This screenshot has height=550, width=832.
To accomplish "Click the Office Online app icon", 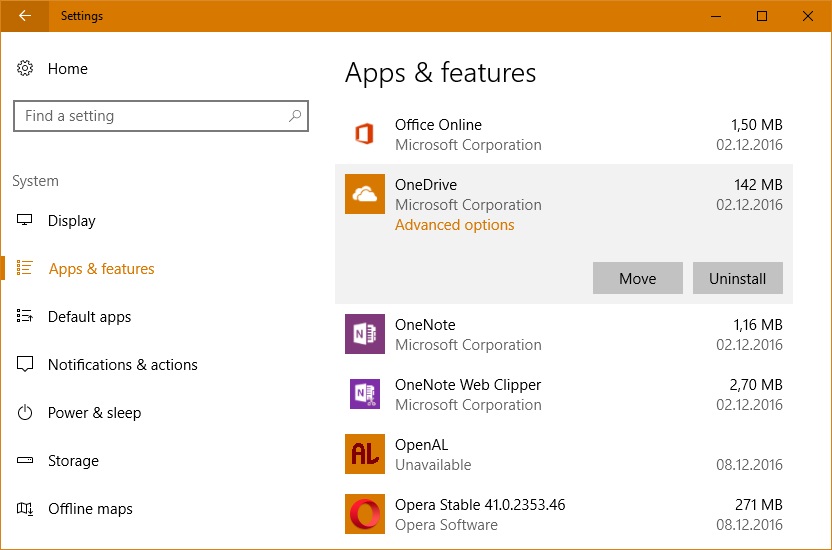I will coord(365,134).
